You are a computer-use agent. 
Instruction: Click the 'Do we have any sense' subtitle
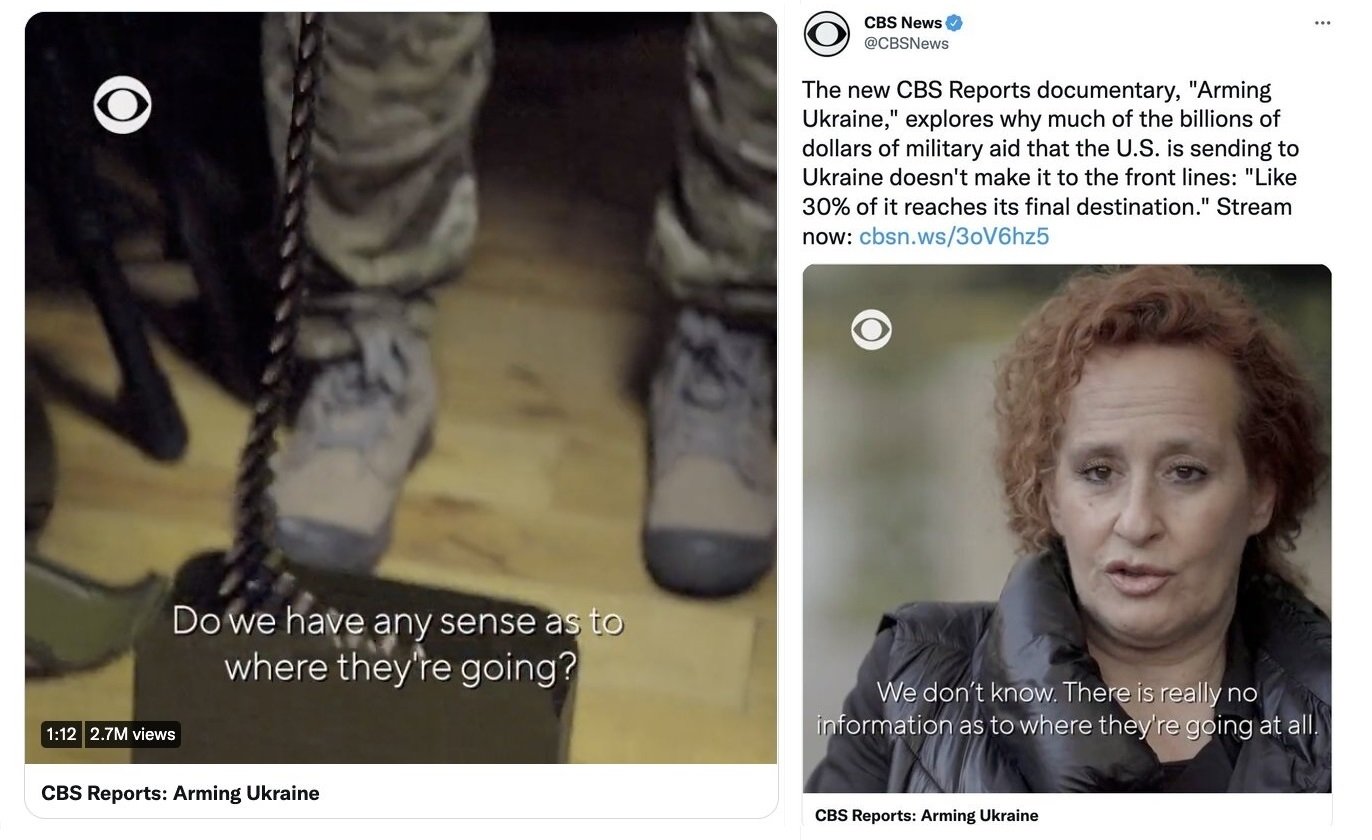tap(398, 642)
